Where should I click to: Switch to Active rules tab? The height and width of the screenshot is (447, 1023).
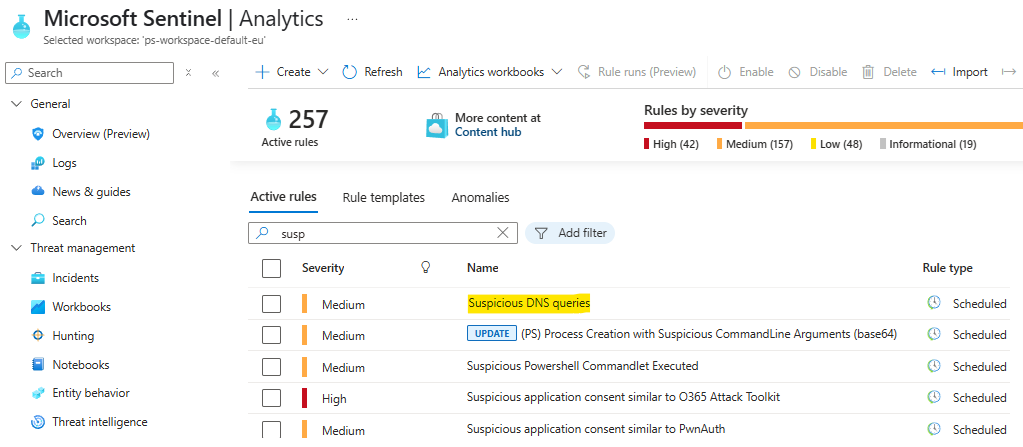[x=283, y=197]
